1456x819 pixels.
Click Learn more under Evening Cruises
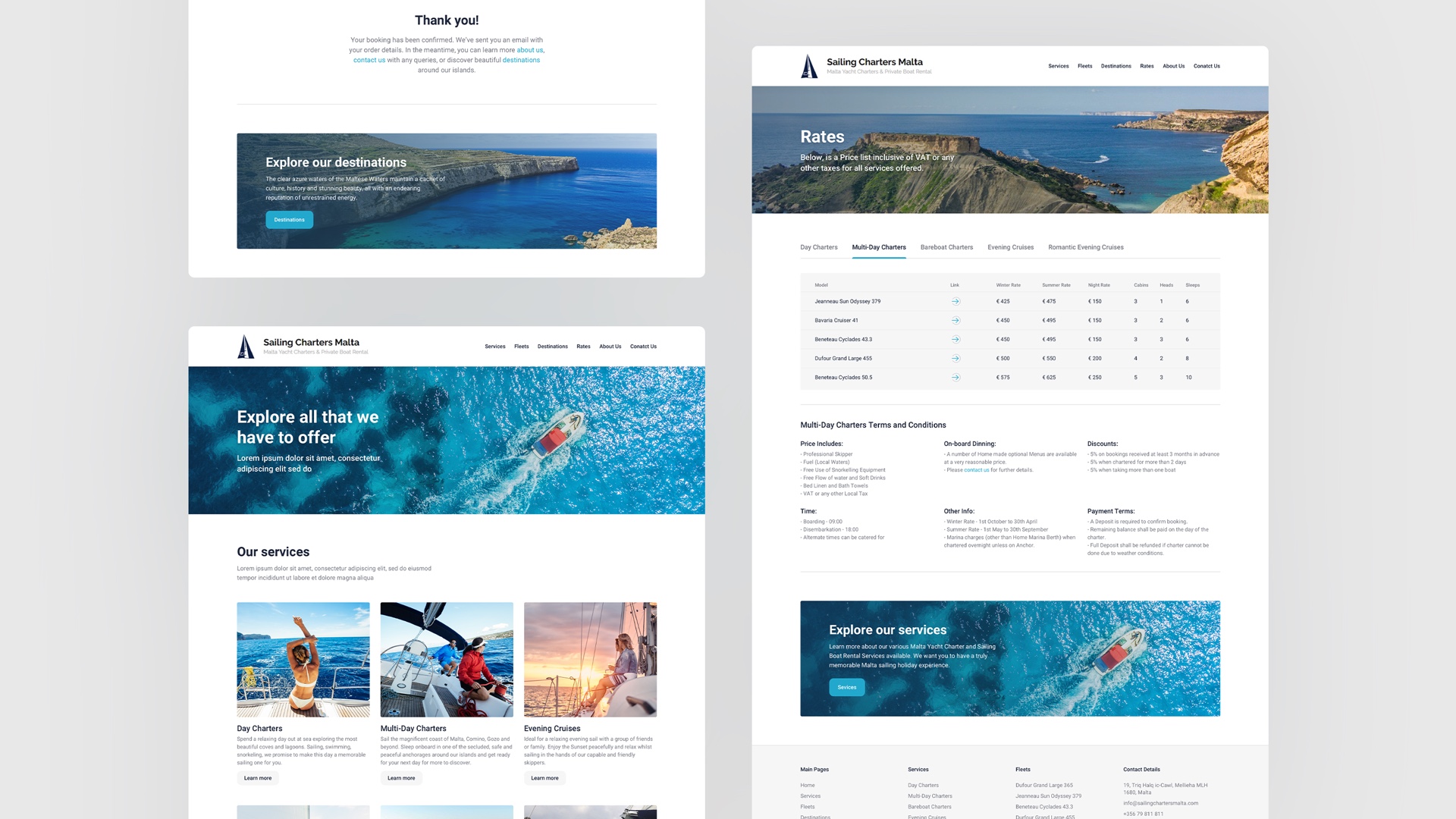point(544,778)
